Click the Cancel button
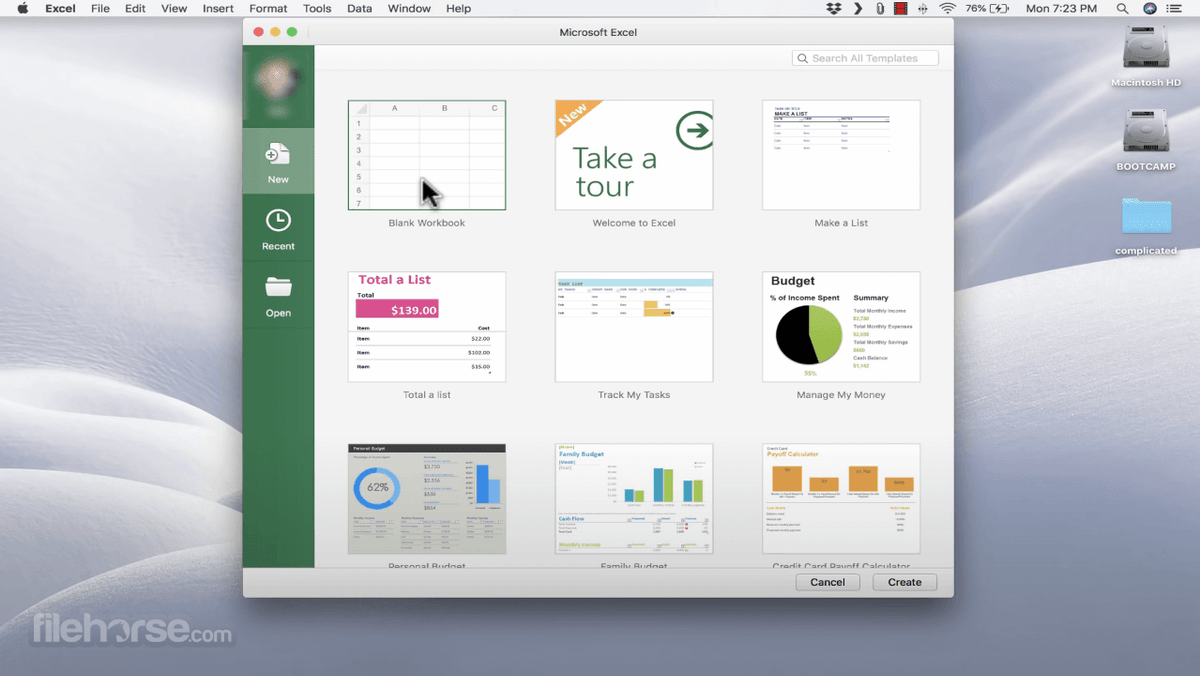This screenshot has height=676, width=1200. 827,582
